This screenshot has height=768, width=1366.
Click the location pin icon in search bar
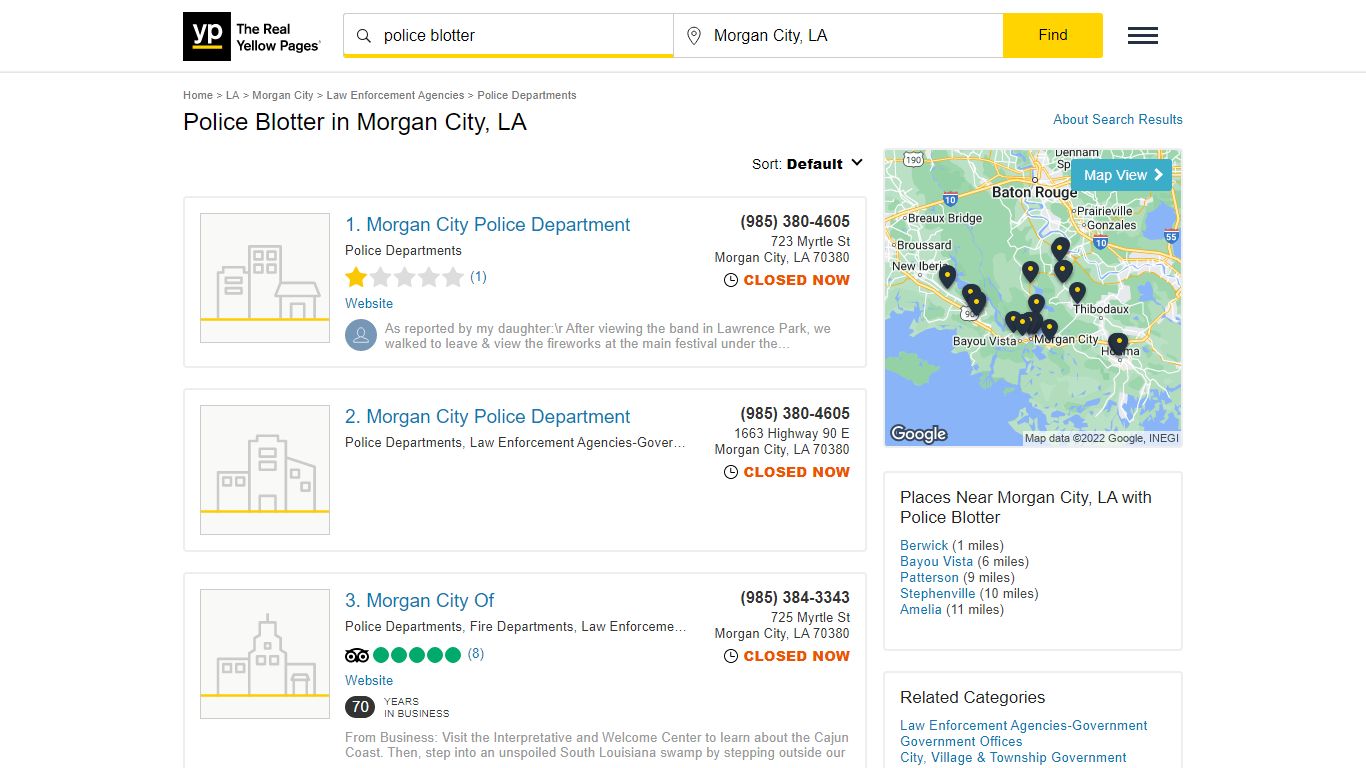point(694,36)
